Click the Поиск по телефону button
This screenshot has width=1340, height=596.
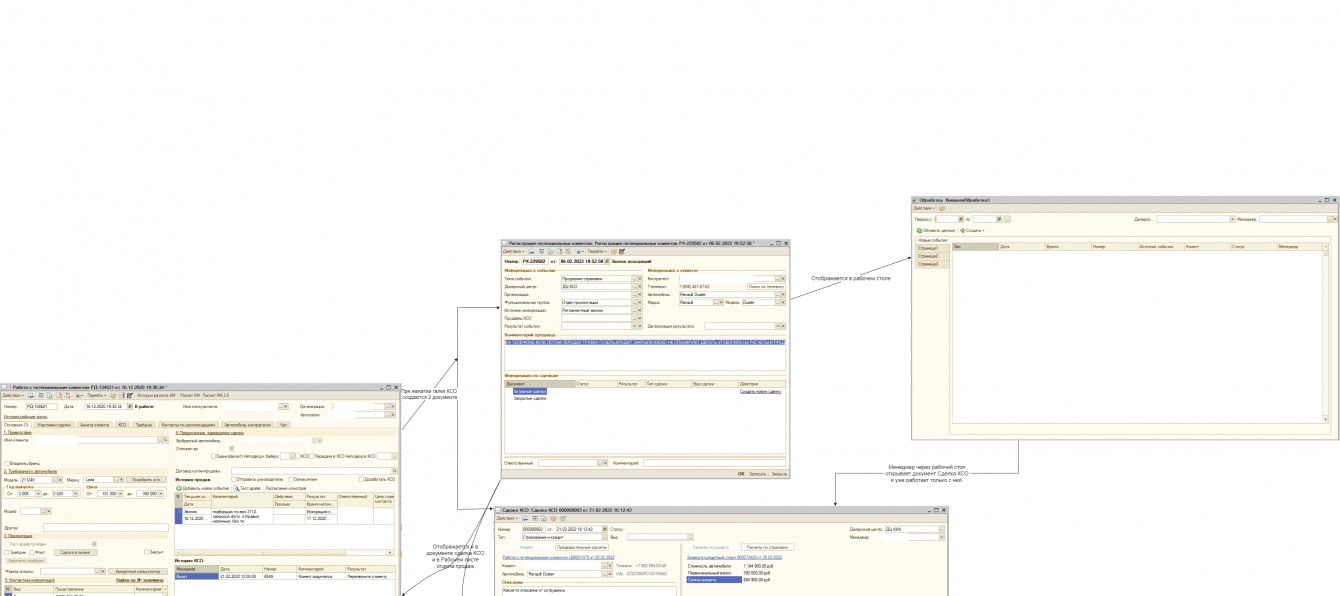[x=767, y=287]
